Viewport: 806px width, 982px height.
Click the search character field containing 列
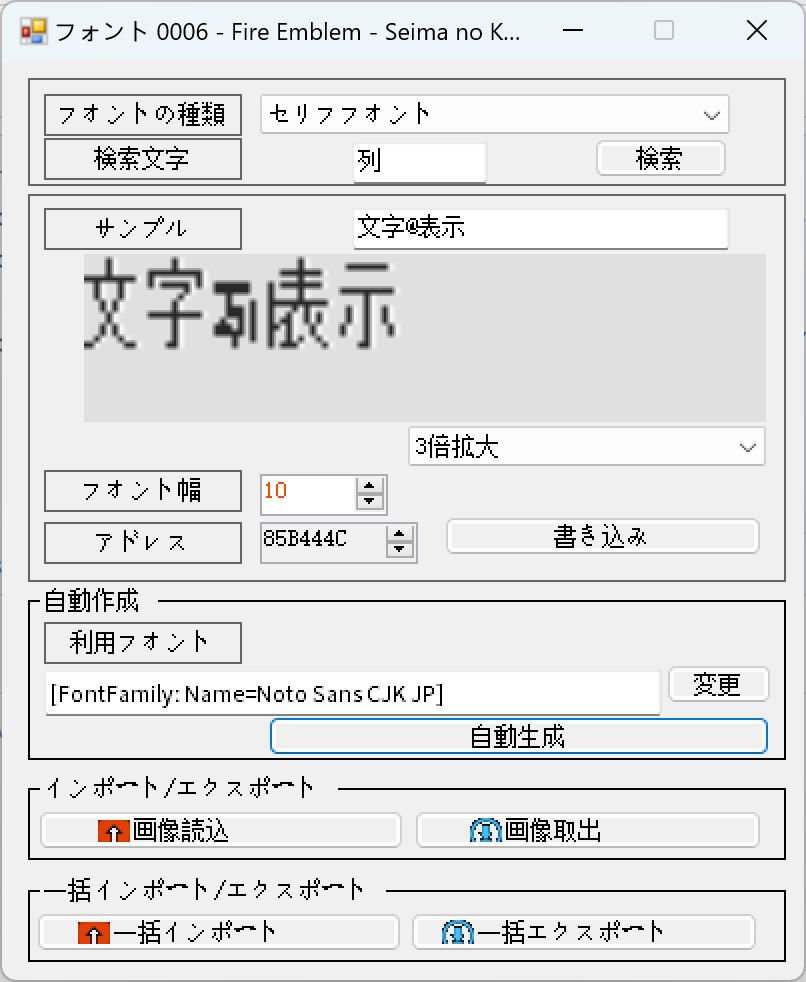tap(420, 160)
